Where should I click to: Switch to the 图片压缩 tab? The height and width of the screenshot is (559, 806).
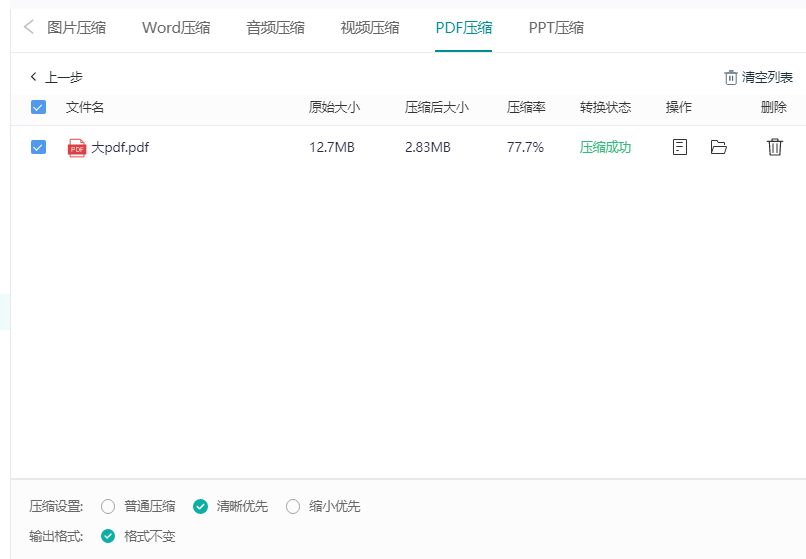pos(77,27)
